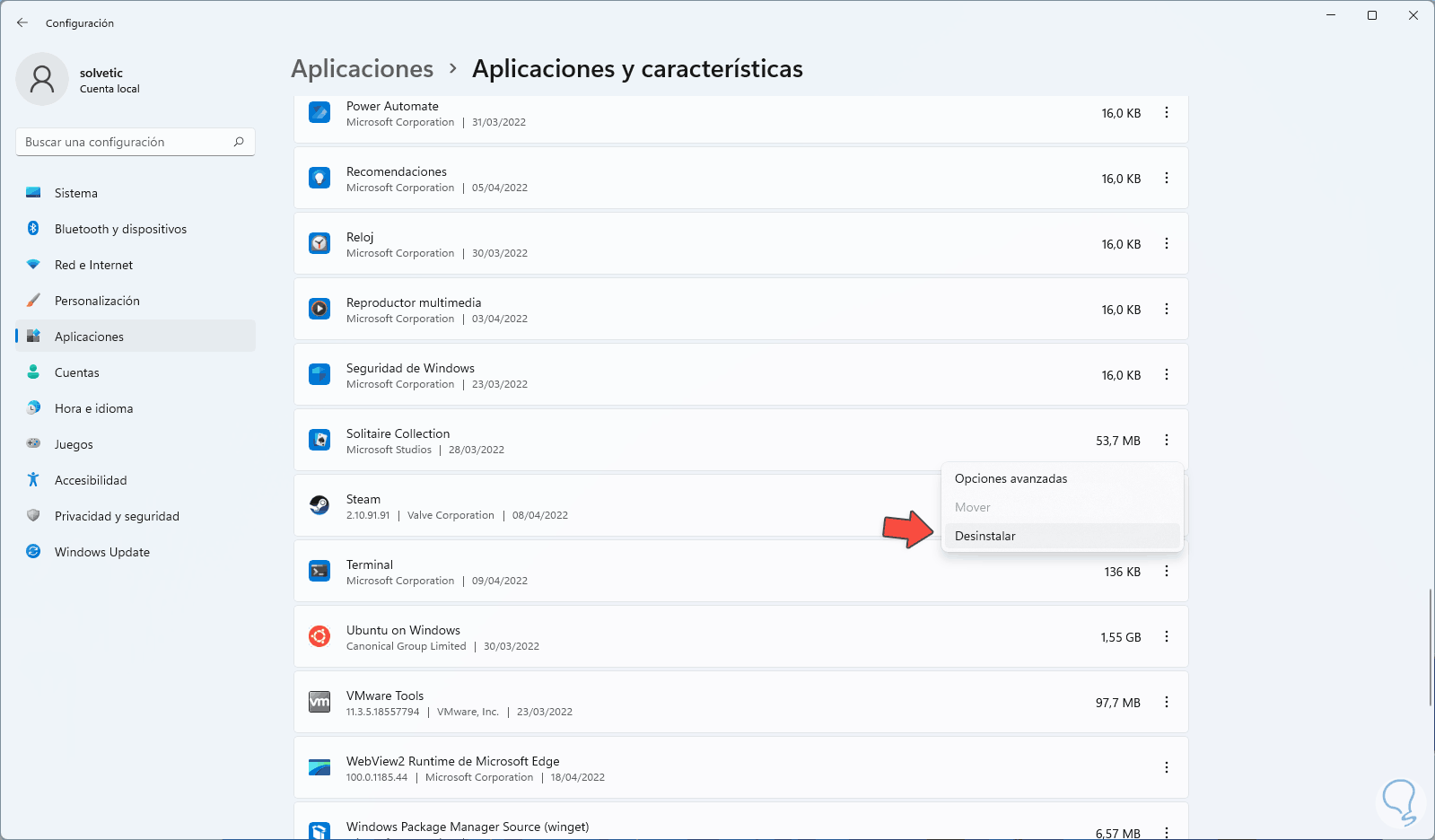Open Windows Update in the sidebar
Image resolution: width=1435 pixels, height=840 pixels.
pos(136,552)
